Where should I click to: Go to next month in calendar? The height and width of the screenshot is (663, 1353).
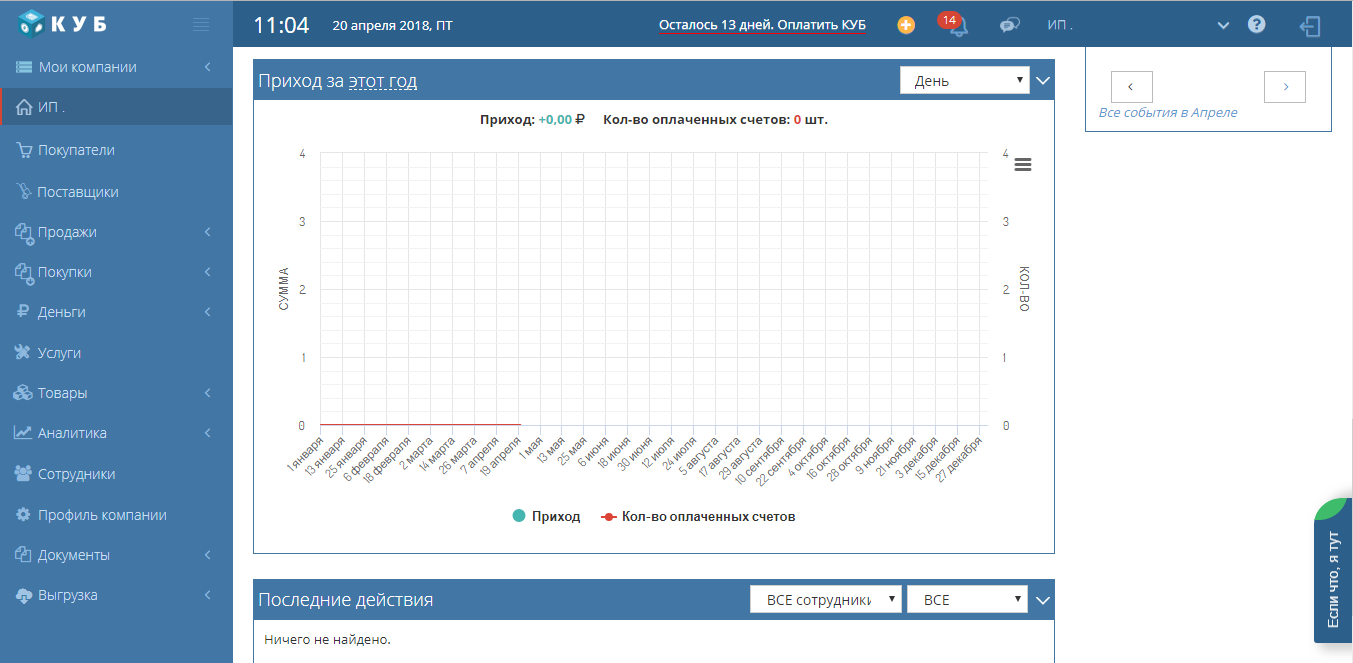[x=1285, y=87]
